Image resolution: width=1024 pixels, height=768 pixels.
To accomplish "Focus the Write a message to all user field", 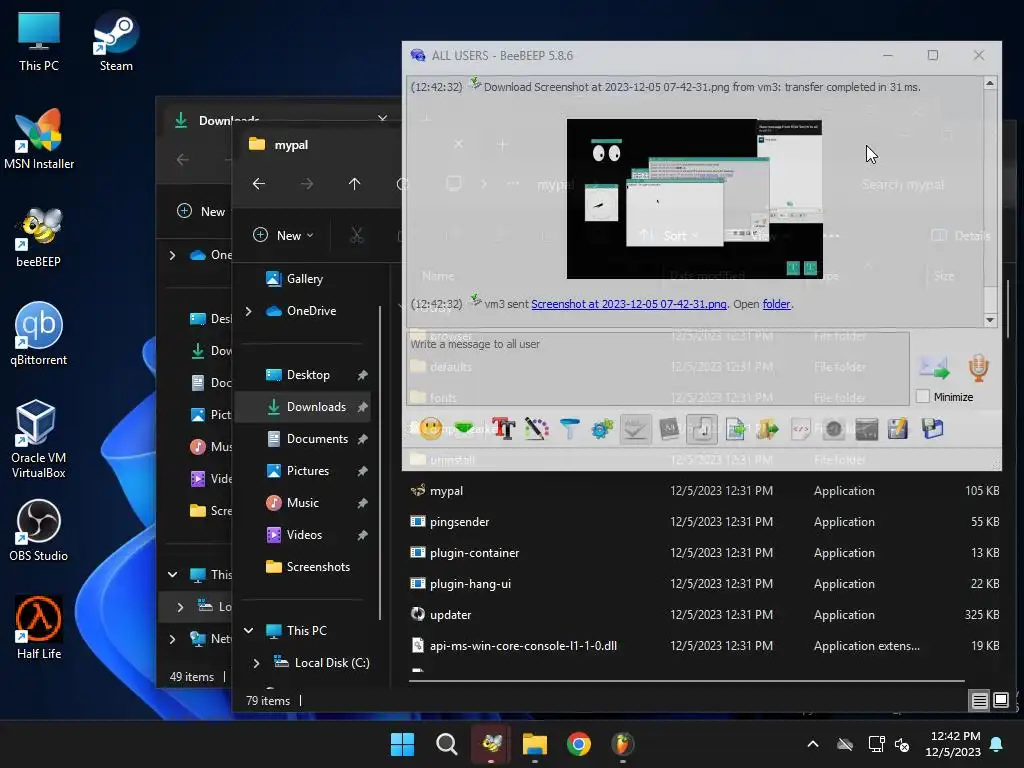I will (658, 368).
